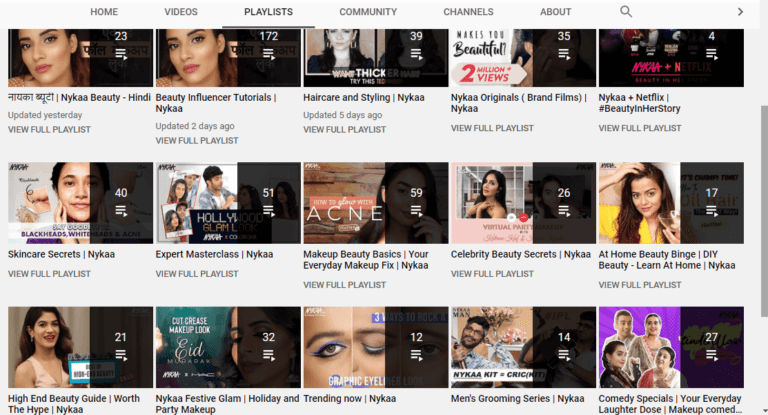Image resolution: width=768 pixels, height=415 pixels.
Task: Open Men's Grooming Series playlist title
Action: click(517, 398)
